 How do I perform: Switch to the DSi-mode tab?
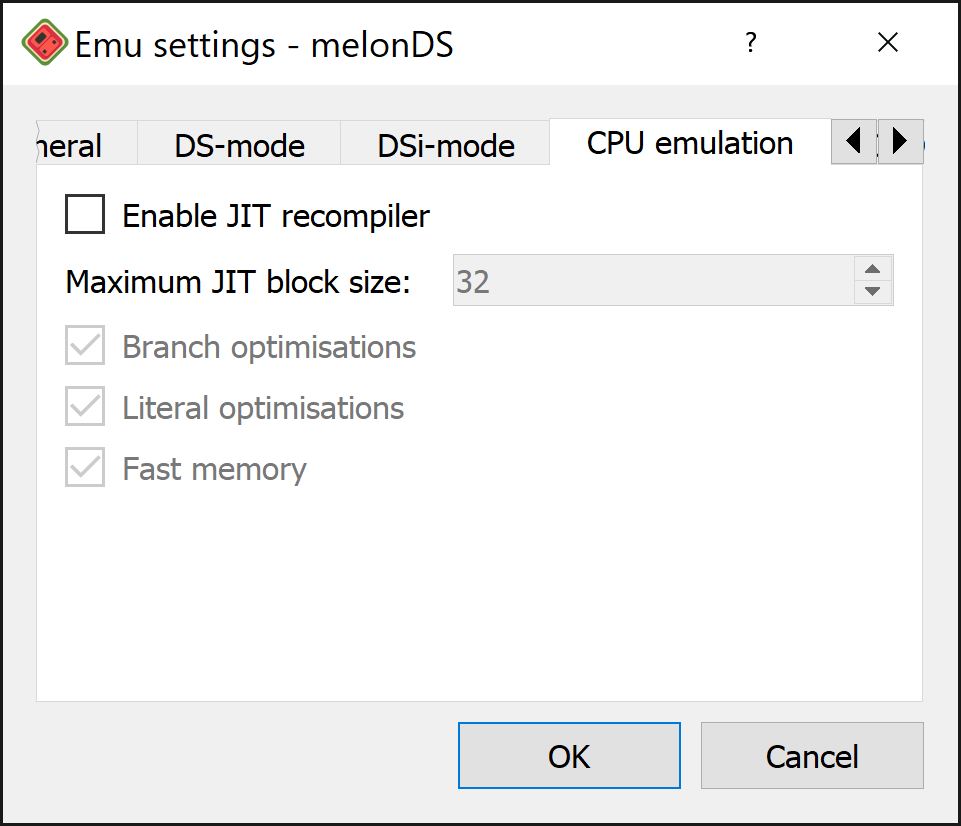(x=446, y=145)
